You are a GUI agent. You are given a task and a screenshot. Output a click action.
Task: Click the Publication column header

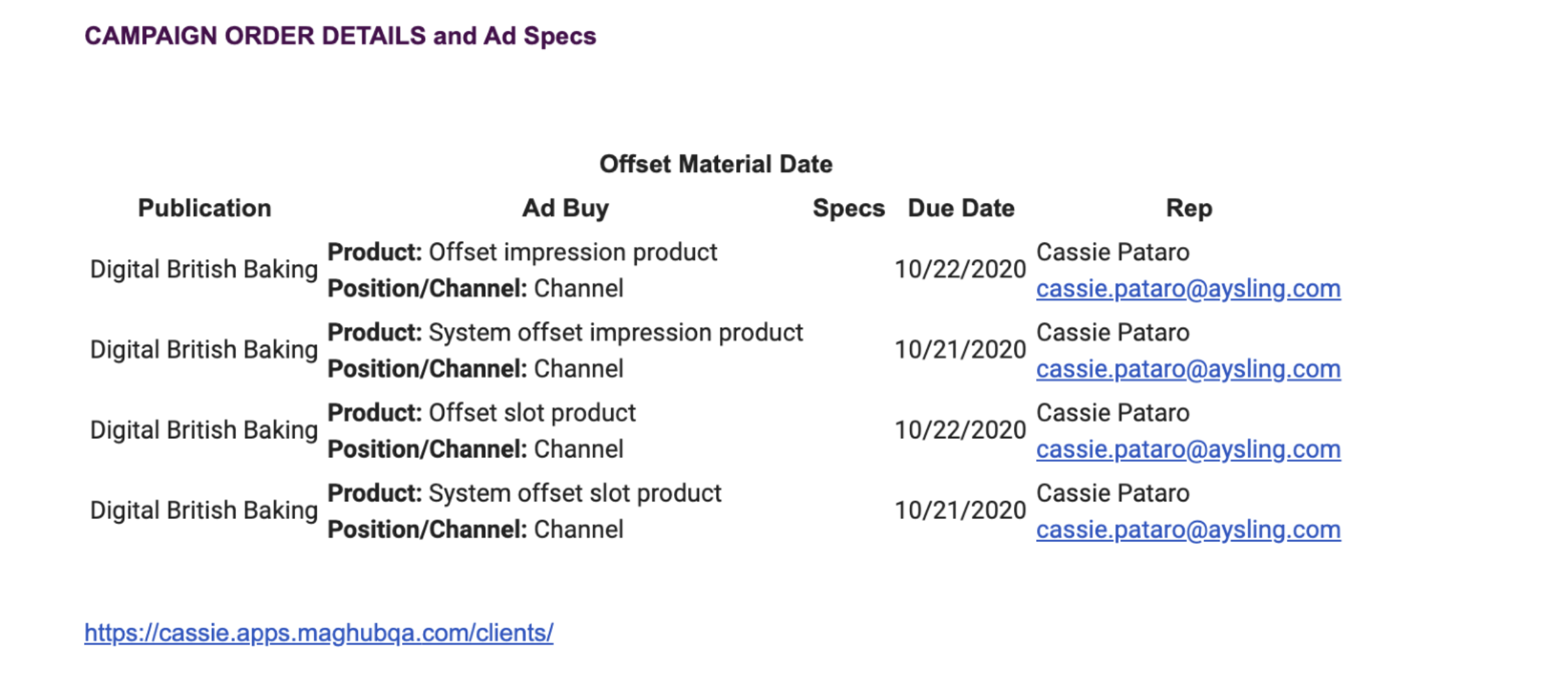point(205,209)
